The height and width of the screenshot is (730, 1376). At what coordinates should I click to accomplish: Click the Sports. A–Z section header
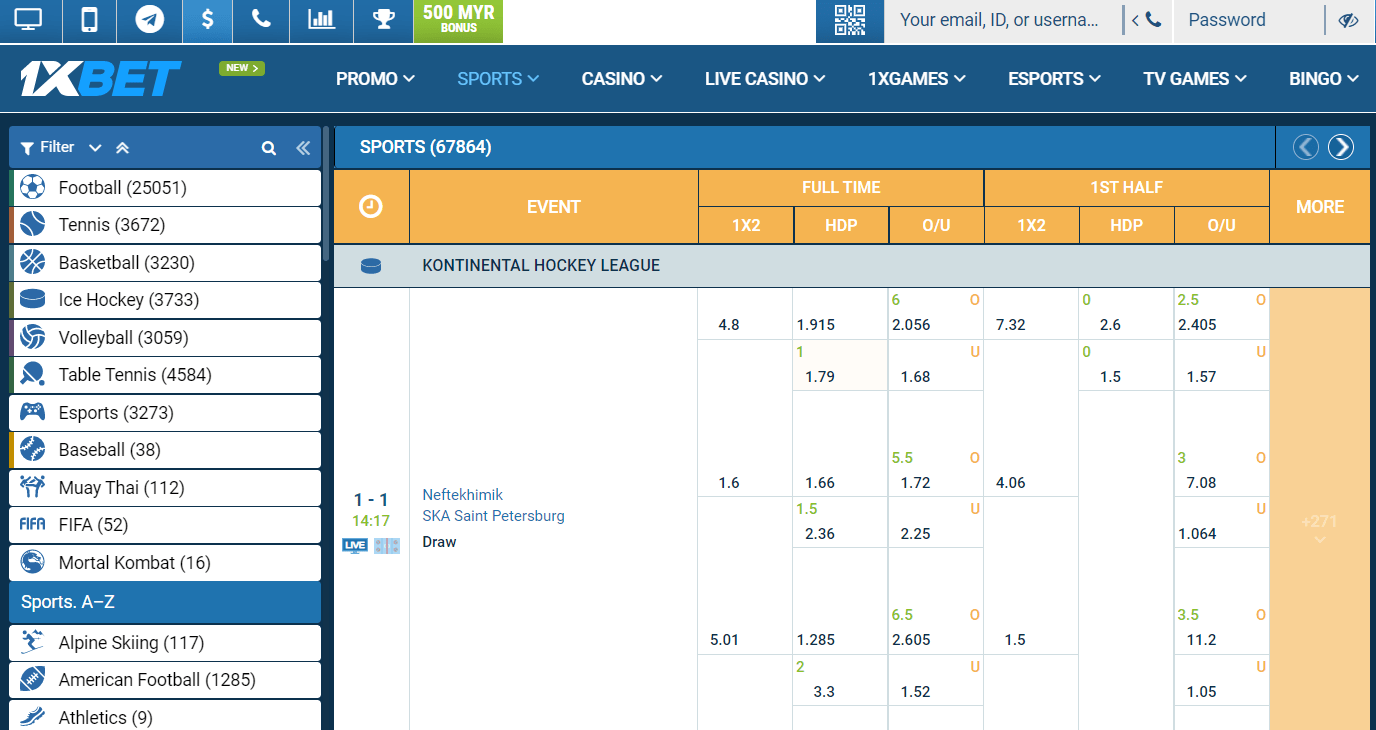pyautogui.click(x=165, y=603)
